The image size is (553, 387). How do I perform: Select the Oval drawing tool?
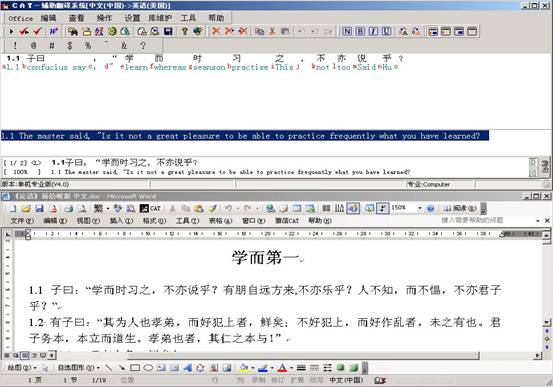coord(148,368)
